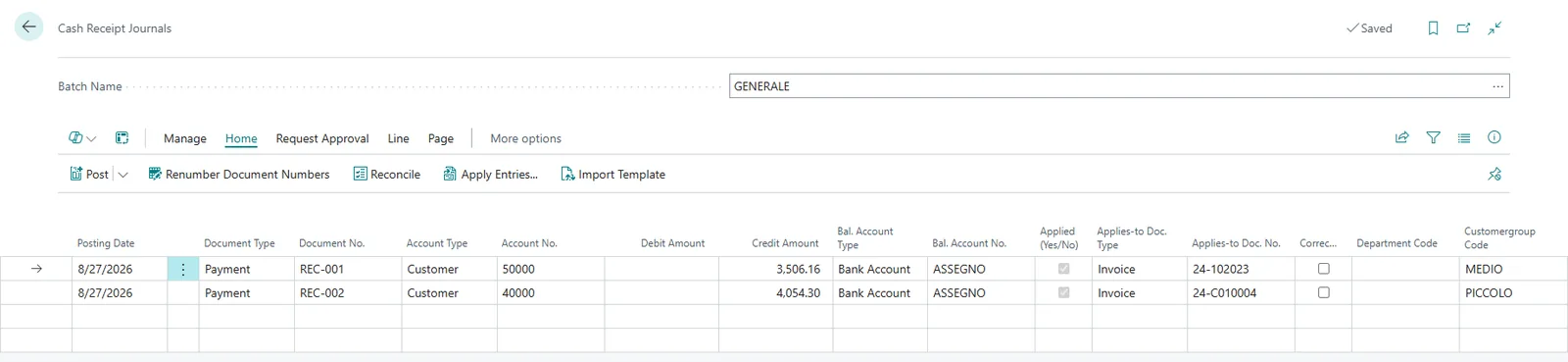Click Renumber Document Numbers
The width and height of the screenshot is (1568, 362).
coord(238,175)
